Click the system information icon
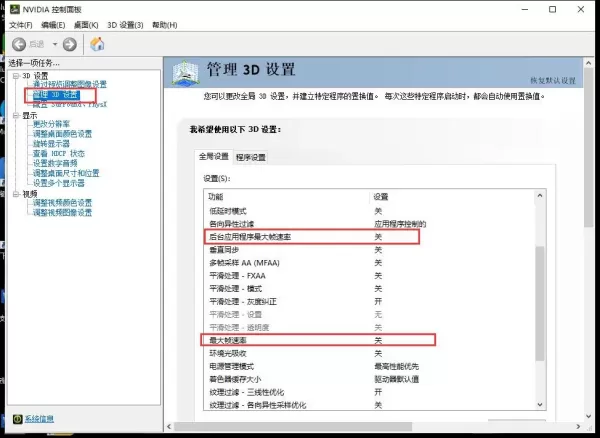The image size is (600, 438). pyautogui.click(x=18, y=419)
